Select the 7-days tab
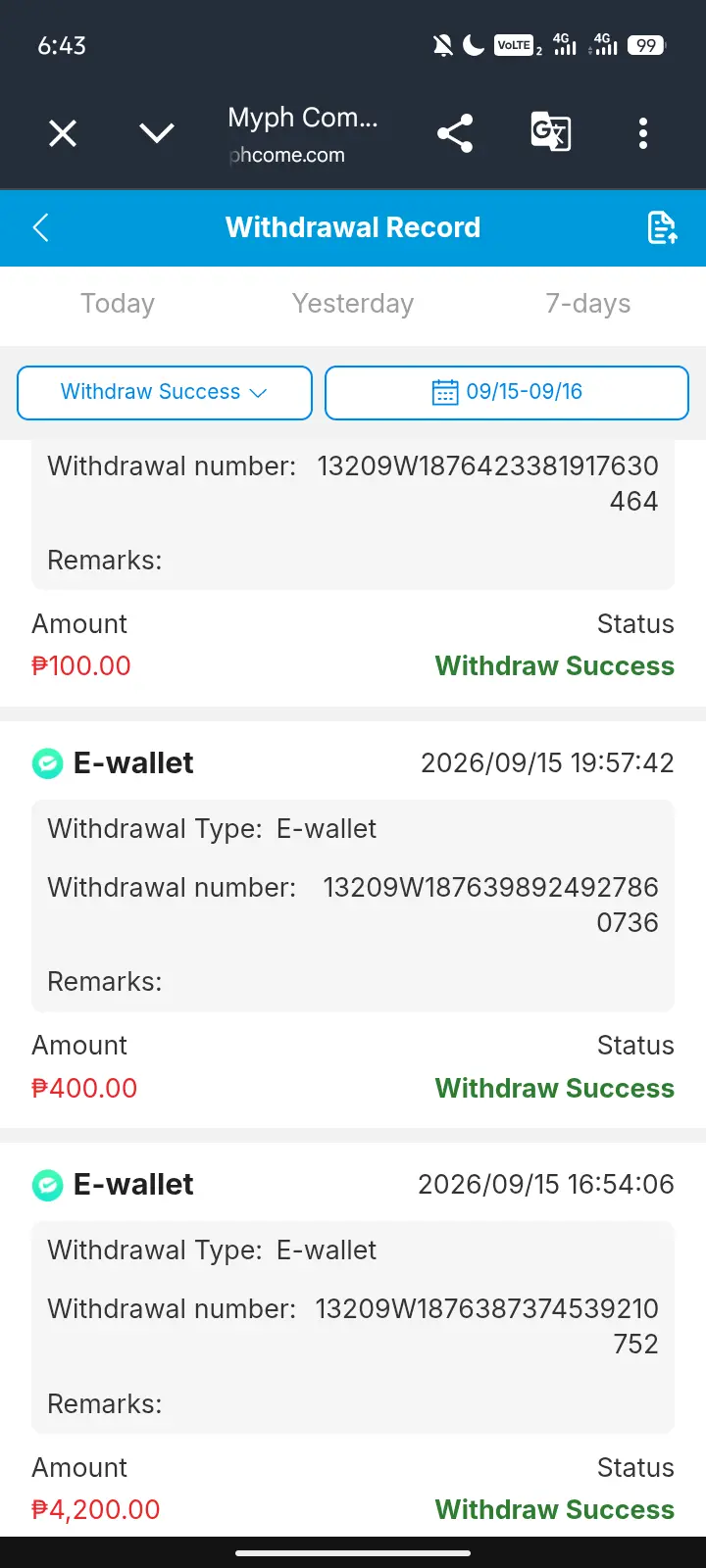This screenshot has width=706, height=1568. (x=588, y=304)
